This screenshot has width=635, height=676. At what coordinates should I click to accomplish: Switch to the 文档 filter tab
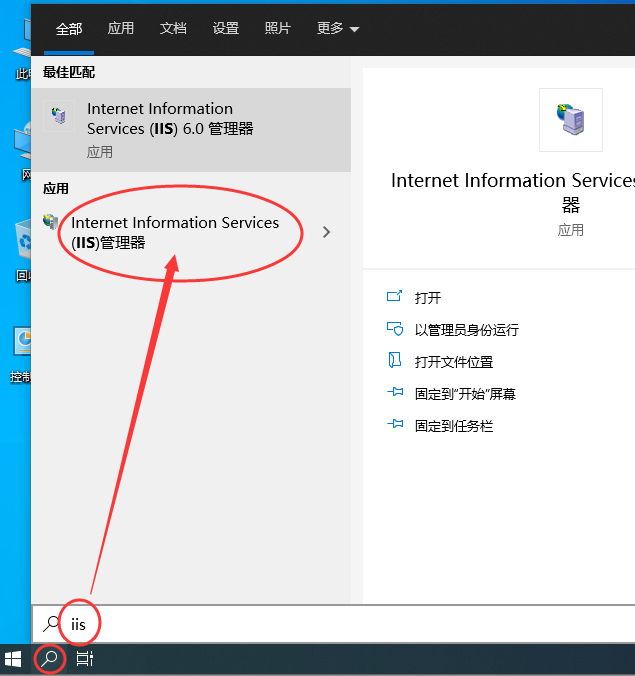pos(173,28)
